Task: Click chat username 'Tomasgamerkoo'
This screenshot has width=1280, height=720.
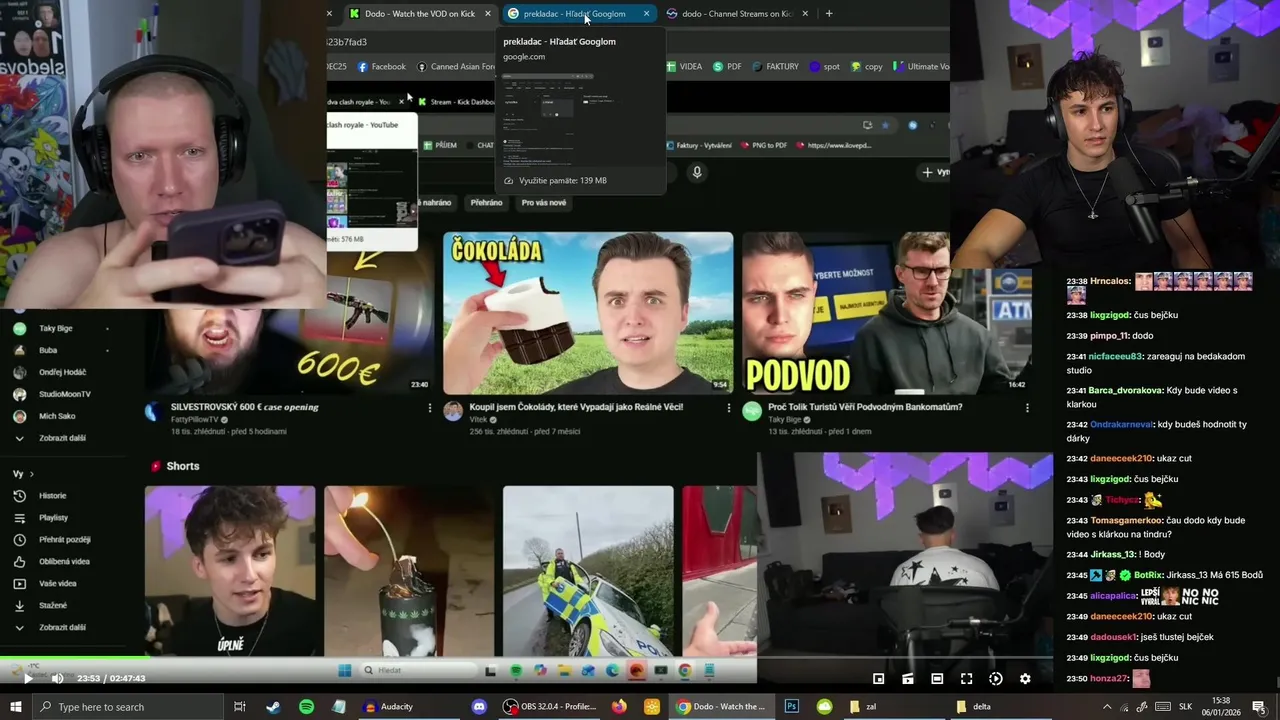Action: 1127,521
